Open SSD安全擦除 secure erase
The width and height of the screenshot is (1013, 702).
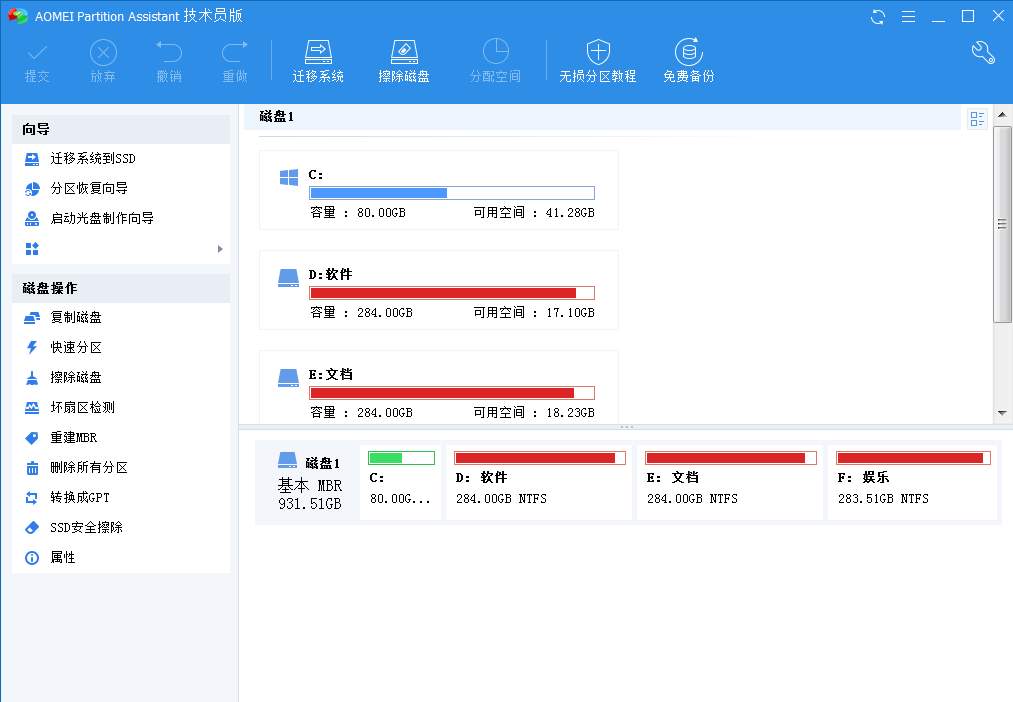point(84,527)
